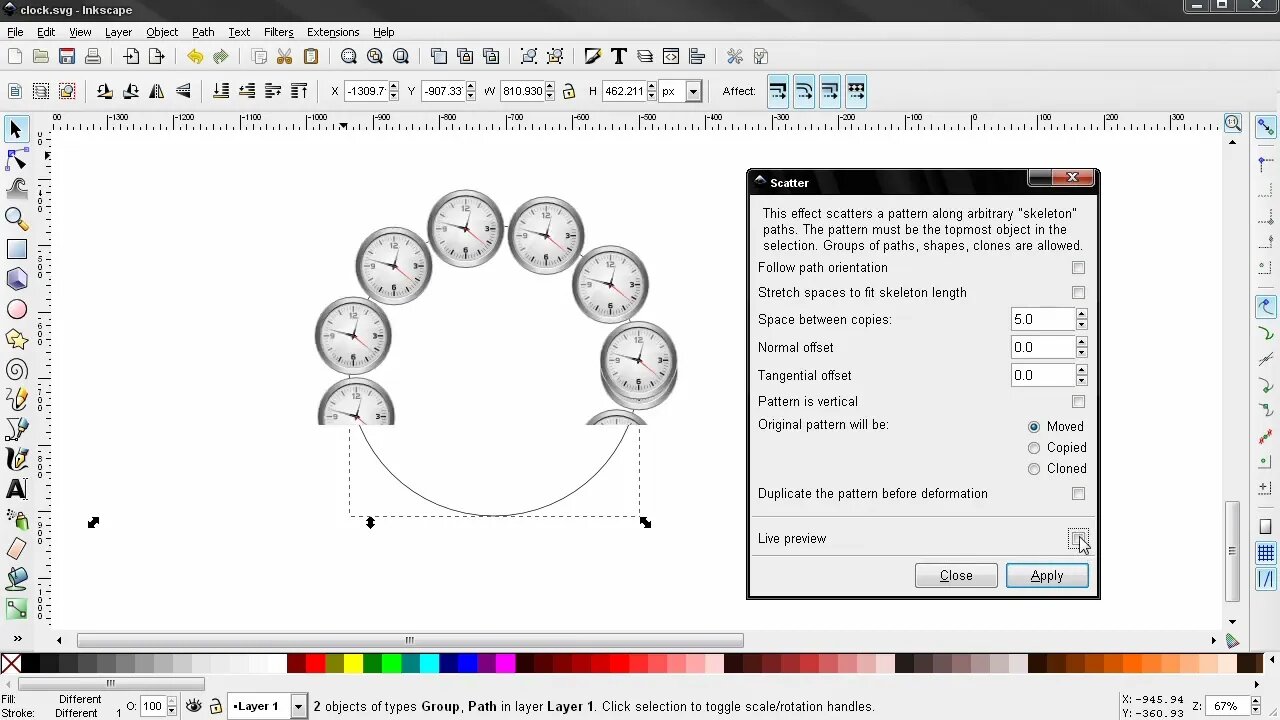Viewport: 1280px width, 720px height.
Task: Toggle Live preview in the Scatter dialog
Action: click(1078, 538)
